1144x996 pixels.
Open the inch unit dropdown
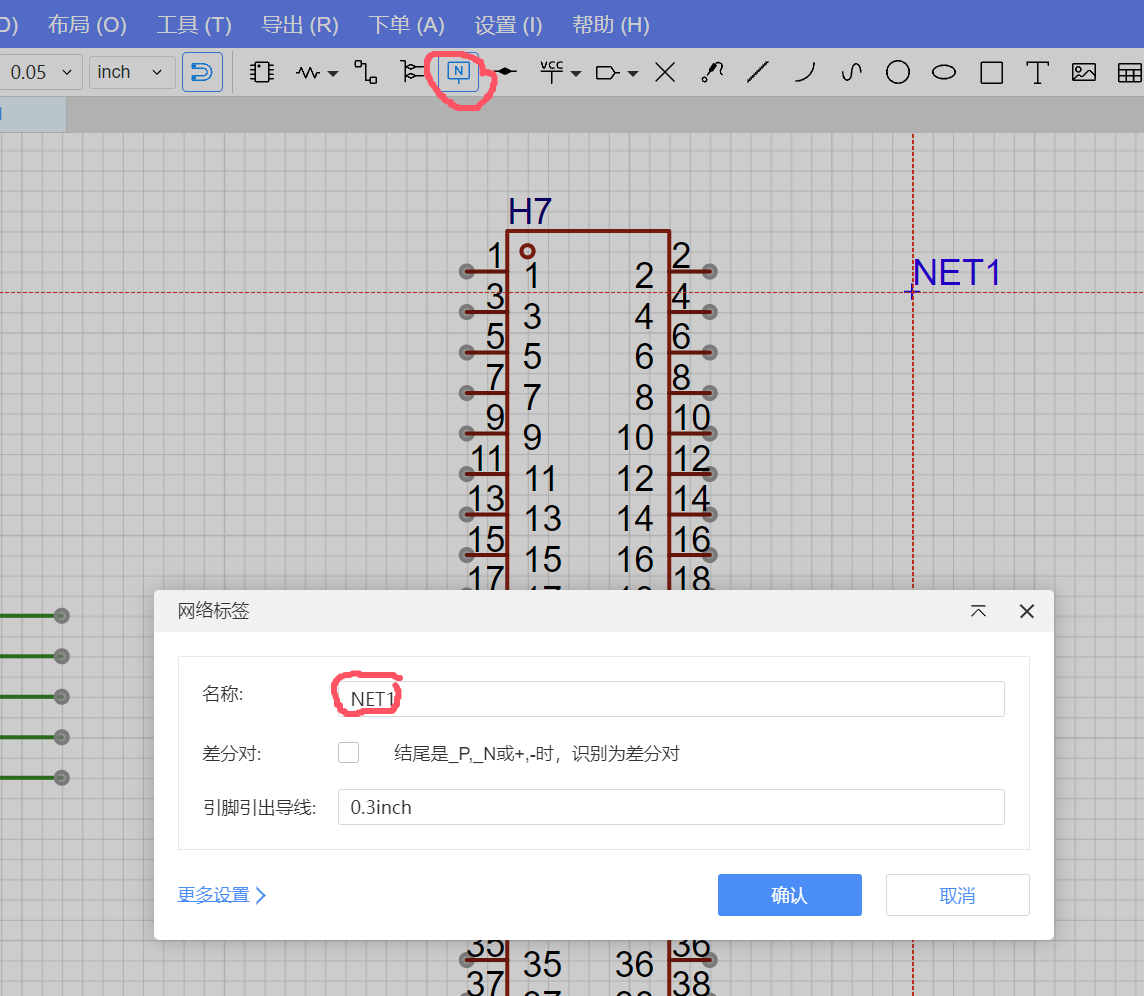coord(131,72)
